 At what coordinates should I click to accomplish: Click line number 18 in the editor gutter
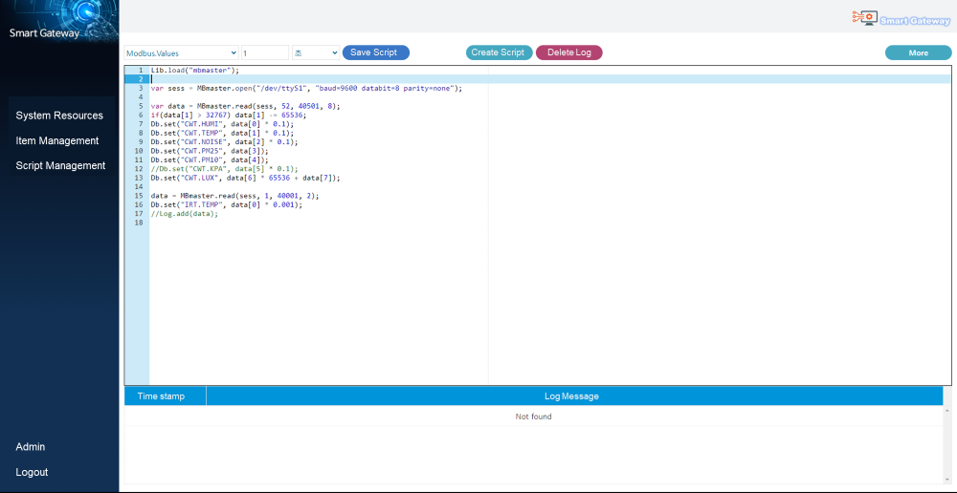pyautogui.click(x=137, y=223)
